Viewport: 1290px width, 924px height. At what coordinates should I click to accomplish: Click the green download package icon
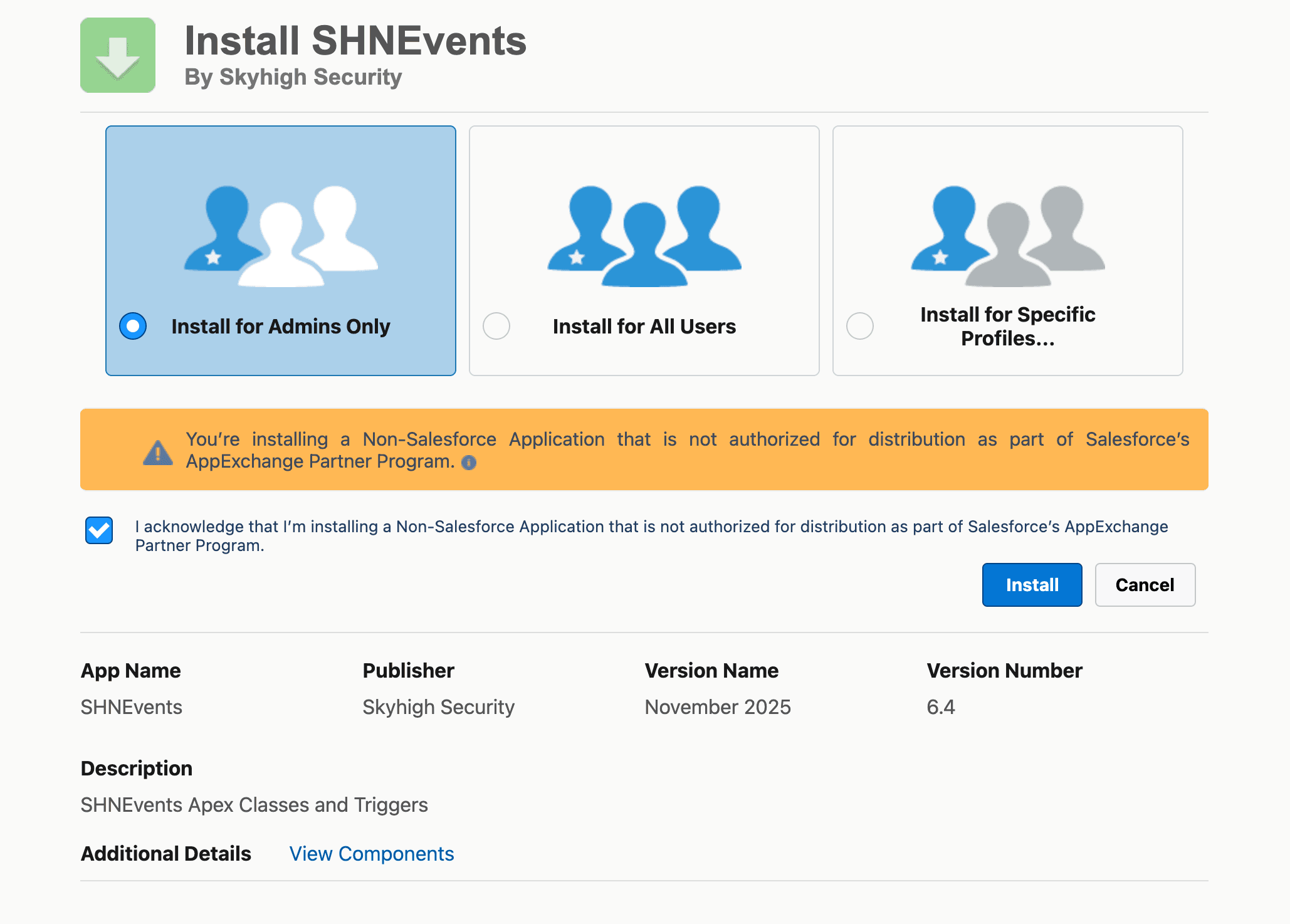pos(118,55)
